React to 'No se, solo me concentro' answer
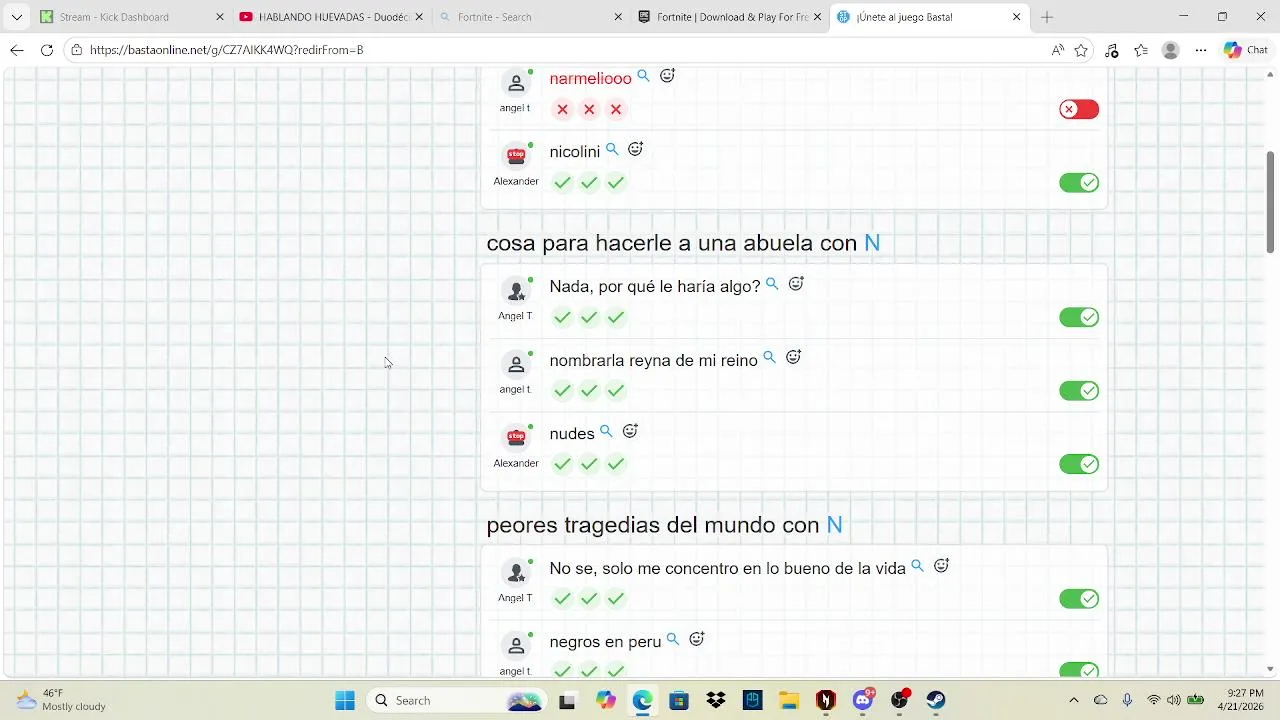Screen dimensions: 1280x720 941,566
